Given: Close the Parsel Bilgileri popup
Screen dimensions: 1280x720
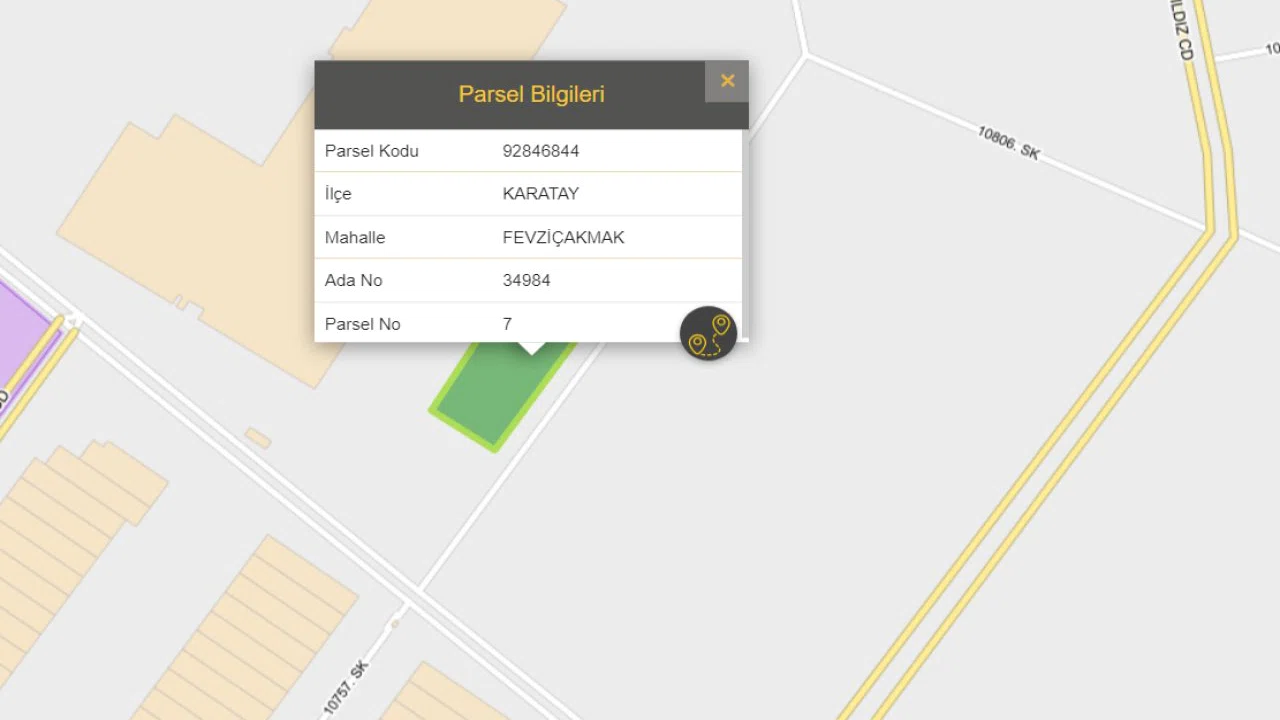Looking at the screenshot, I should 727,81.
